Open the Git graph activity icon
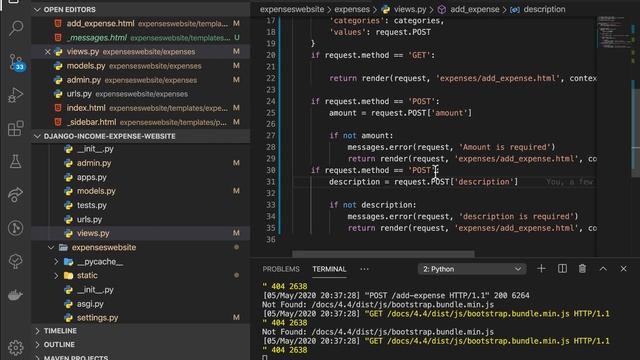 click(x=16, y=228)
